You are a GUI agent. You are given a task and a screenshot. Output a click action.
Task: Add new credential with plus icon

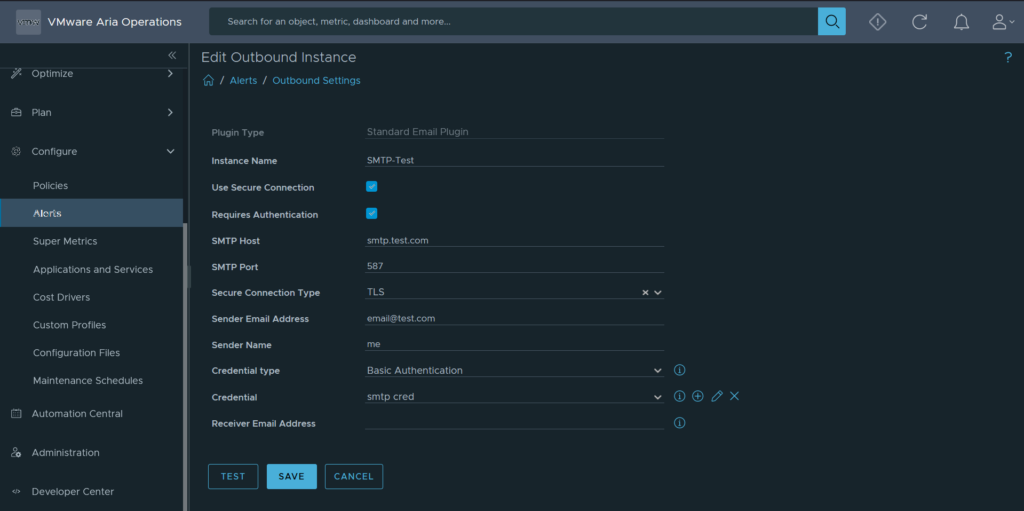coord(697,396)
